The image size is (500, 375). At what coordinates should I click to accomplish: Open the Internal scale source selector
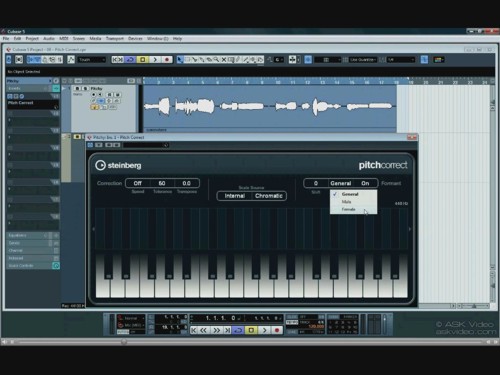pyautogui.click(x=235, y=196)
